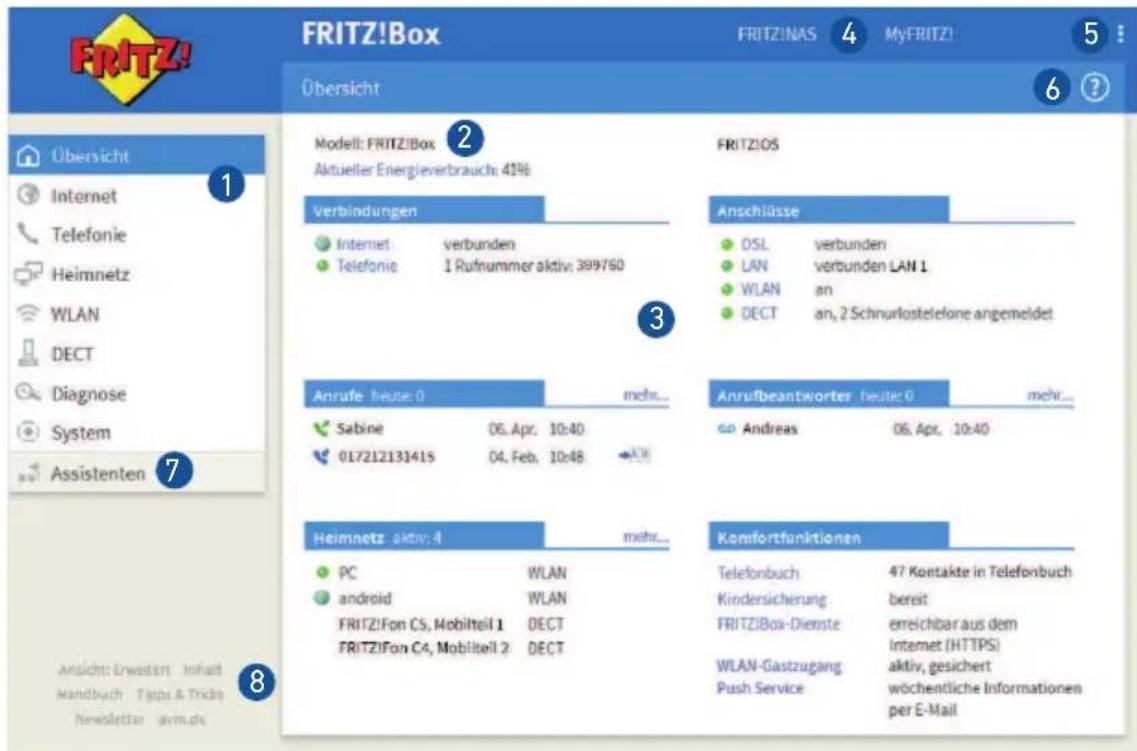
Task: Open Telefonbuch under Komfortfunktionen
Action: click(x=758, y=573)
